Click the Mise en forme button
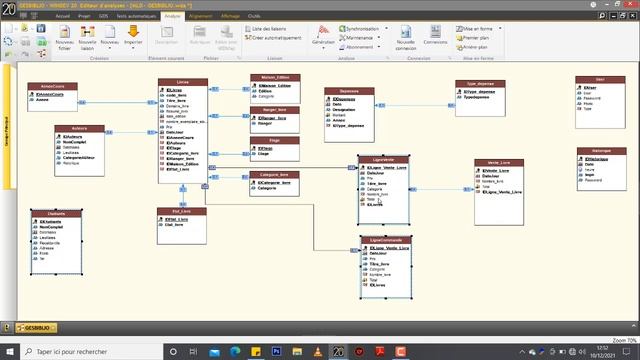Viewport: 640px width, 360px height. pos(474,29)
